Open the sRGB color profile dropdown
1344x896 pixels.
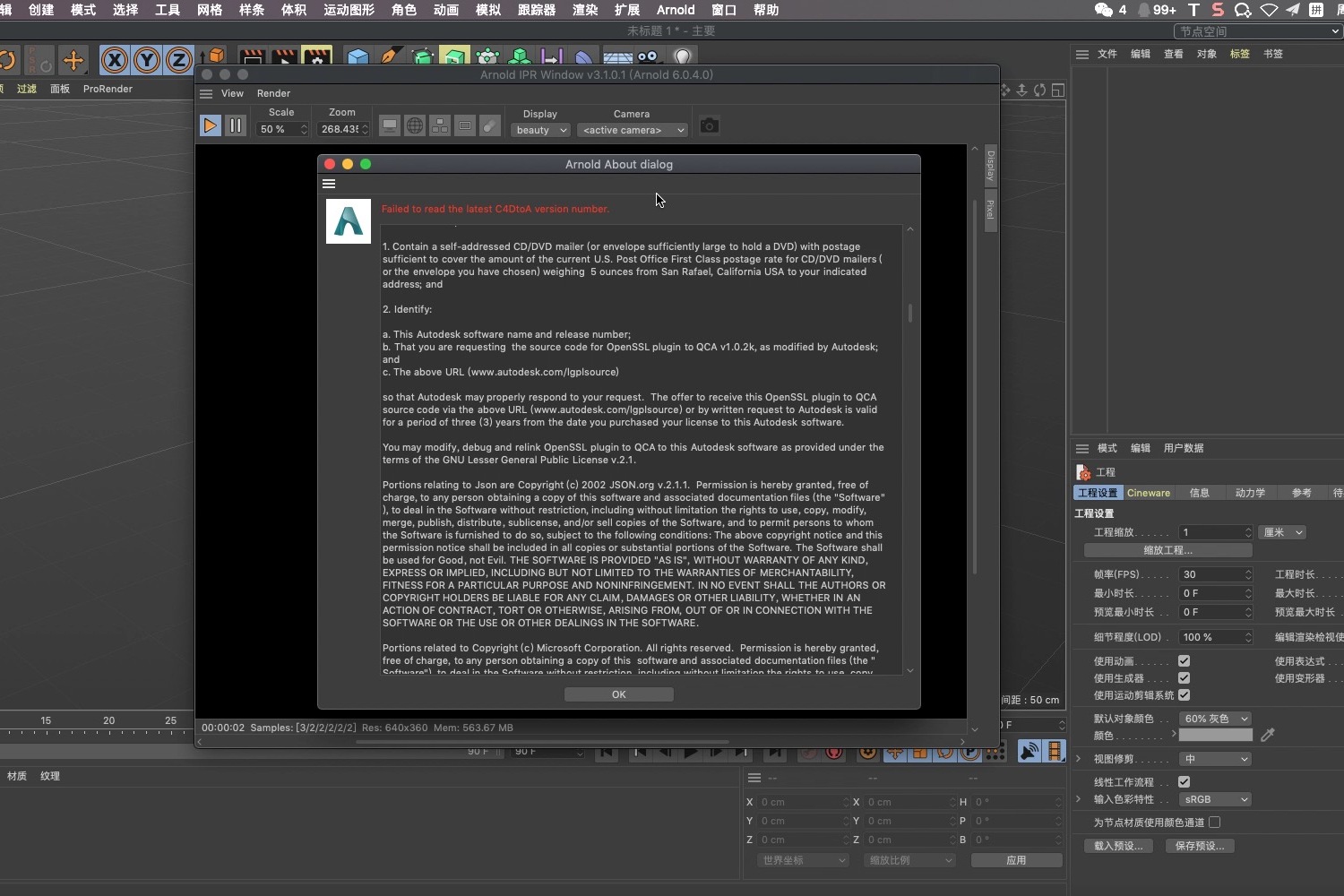[1215, 799]
